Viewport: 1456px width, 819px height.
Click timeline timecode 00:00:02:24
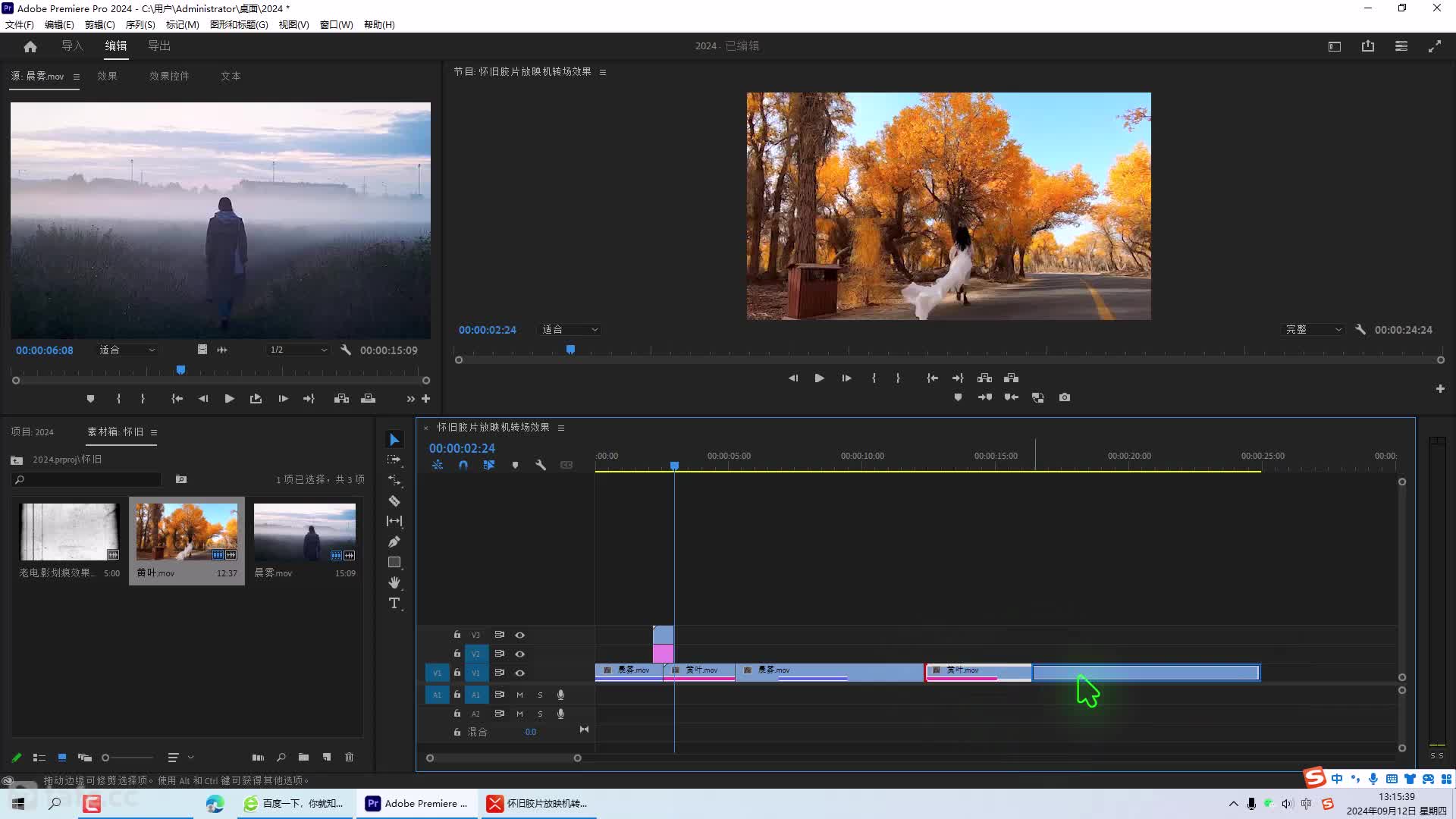click(462, 448)
